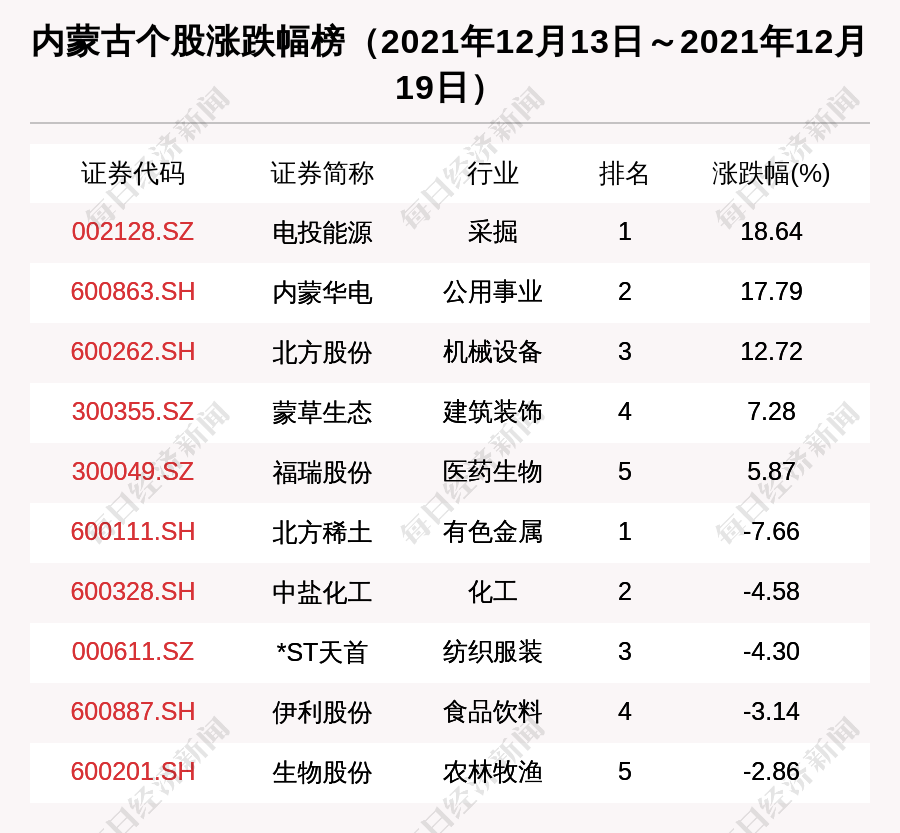Select stock code 600887.SH
Image resolution: width=900 pixels, height=833 pixels.
[x=133, y=712]
